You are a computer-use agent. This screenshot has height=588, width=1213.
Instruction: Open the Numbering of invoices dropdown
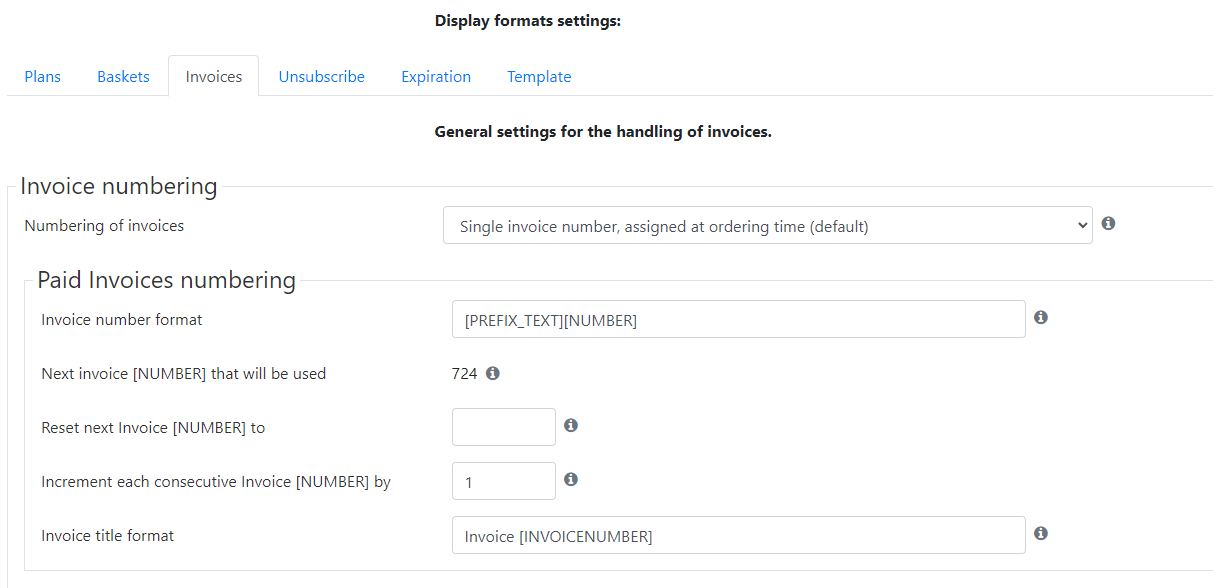tap(768, 225)
